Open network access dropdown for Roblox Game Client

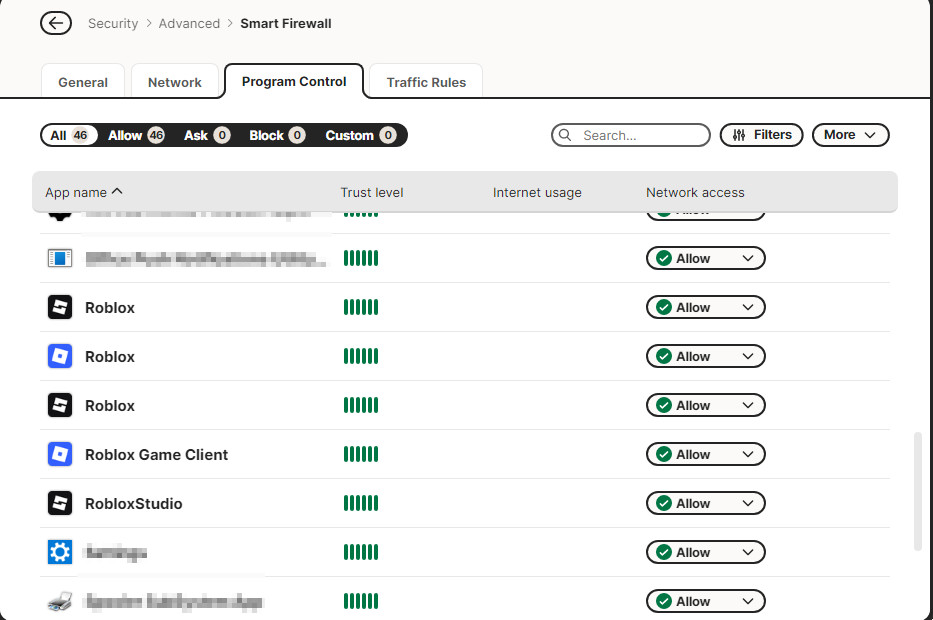pyautogui.click(x=706, y=455)
